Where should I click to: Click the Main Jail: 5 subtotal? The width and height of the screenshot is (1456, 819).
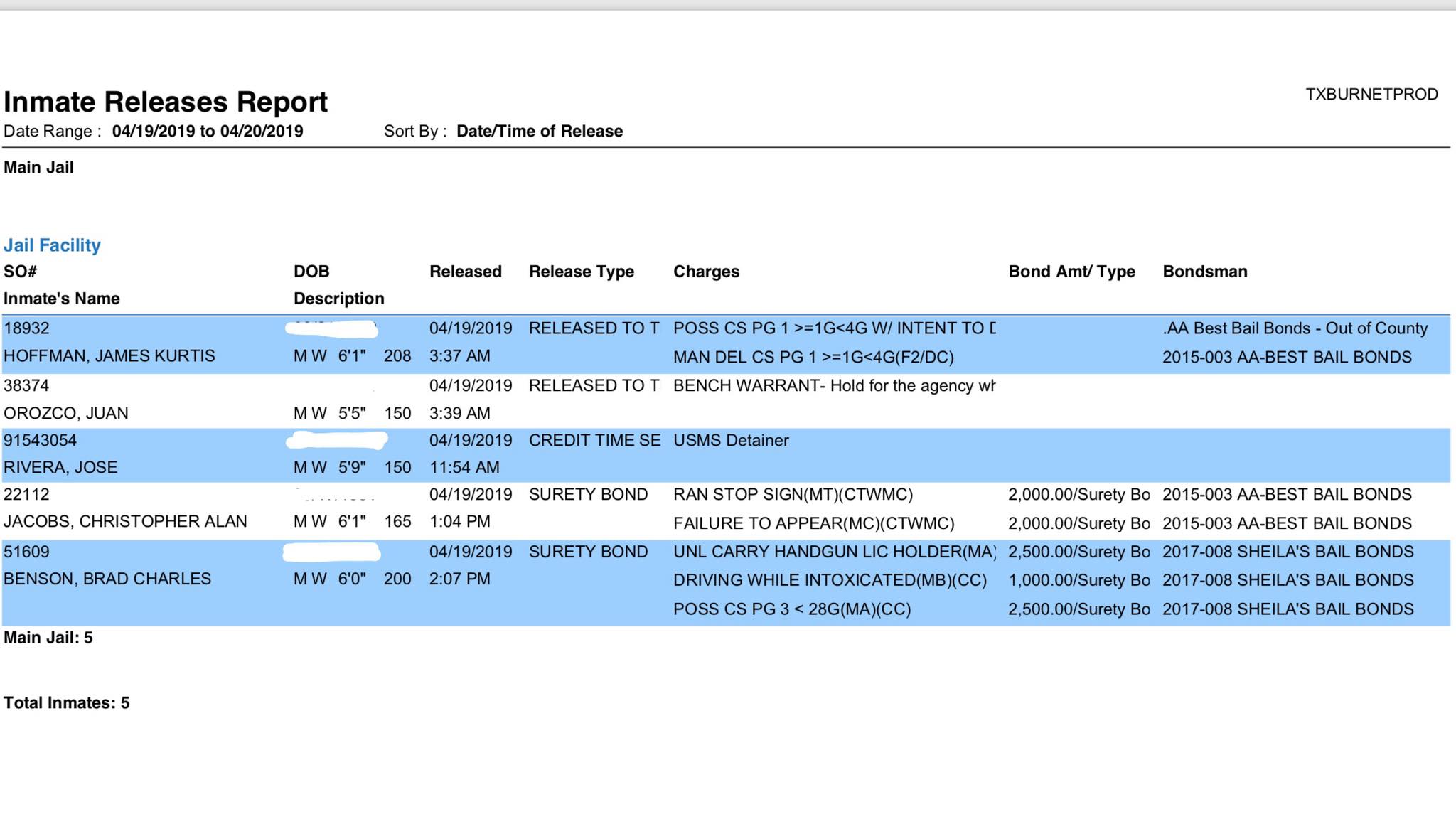tap(48, 637)
